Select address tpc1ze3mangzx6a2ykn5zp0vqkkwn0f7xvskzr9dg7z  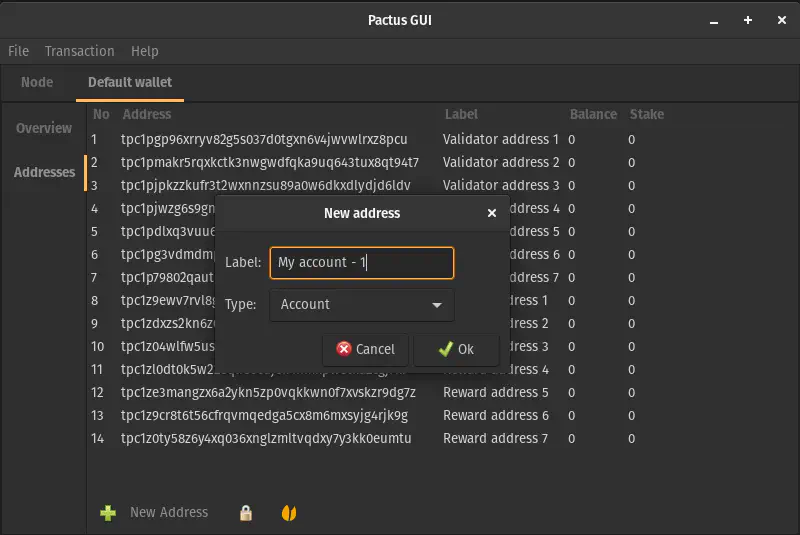click(268, 392)
